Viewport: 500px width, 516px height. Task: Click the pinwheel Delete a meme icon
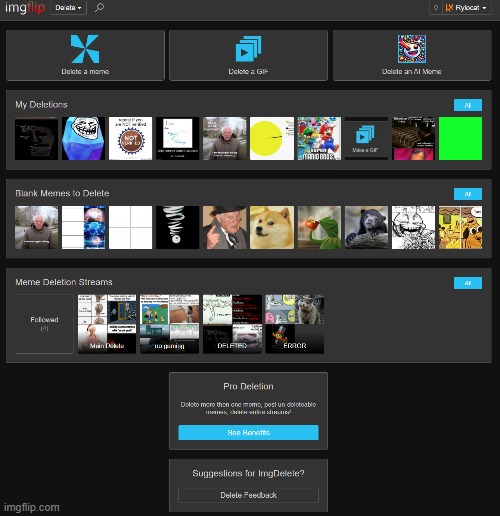point(85,49)
